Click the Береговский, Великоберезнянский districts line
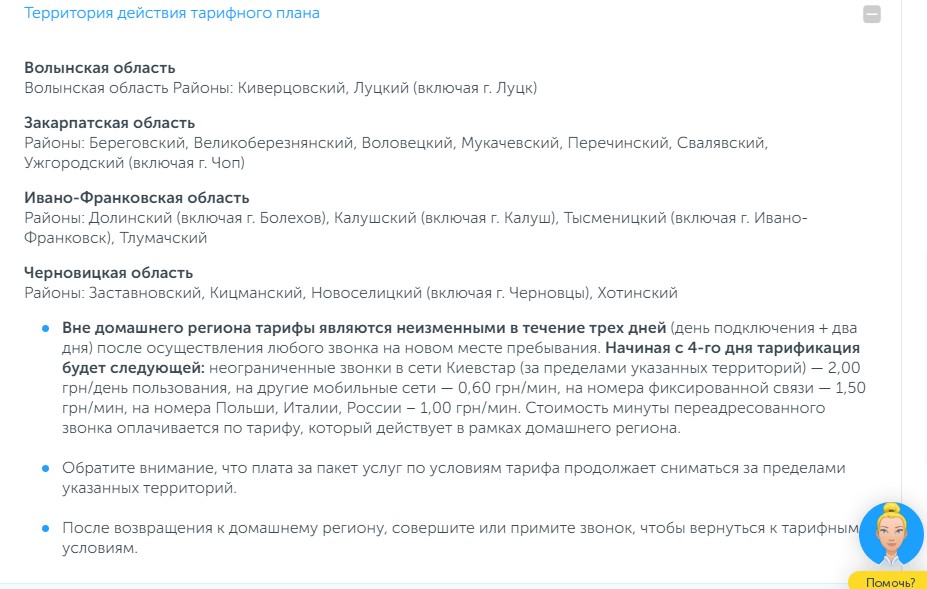927x589 pixels. pyautogui.click(x=396, y=143)
